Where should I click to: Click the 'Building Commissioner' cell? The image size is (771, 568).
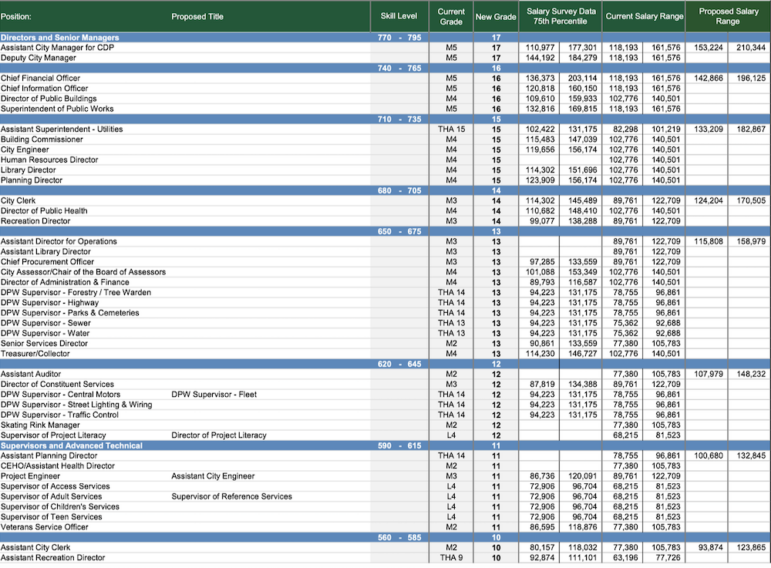42,140
